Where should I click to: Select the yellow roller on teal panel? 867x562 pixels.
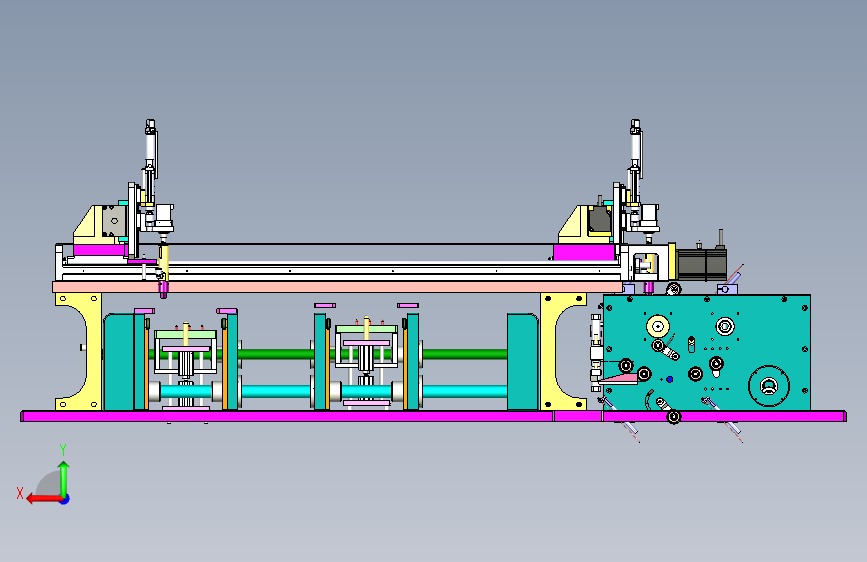(x=657, y=326)
